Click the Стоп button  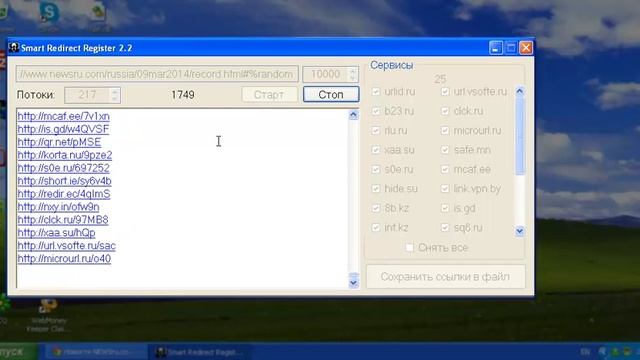(x=331, y=94)
